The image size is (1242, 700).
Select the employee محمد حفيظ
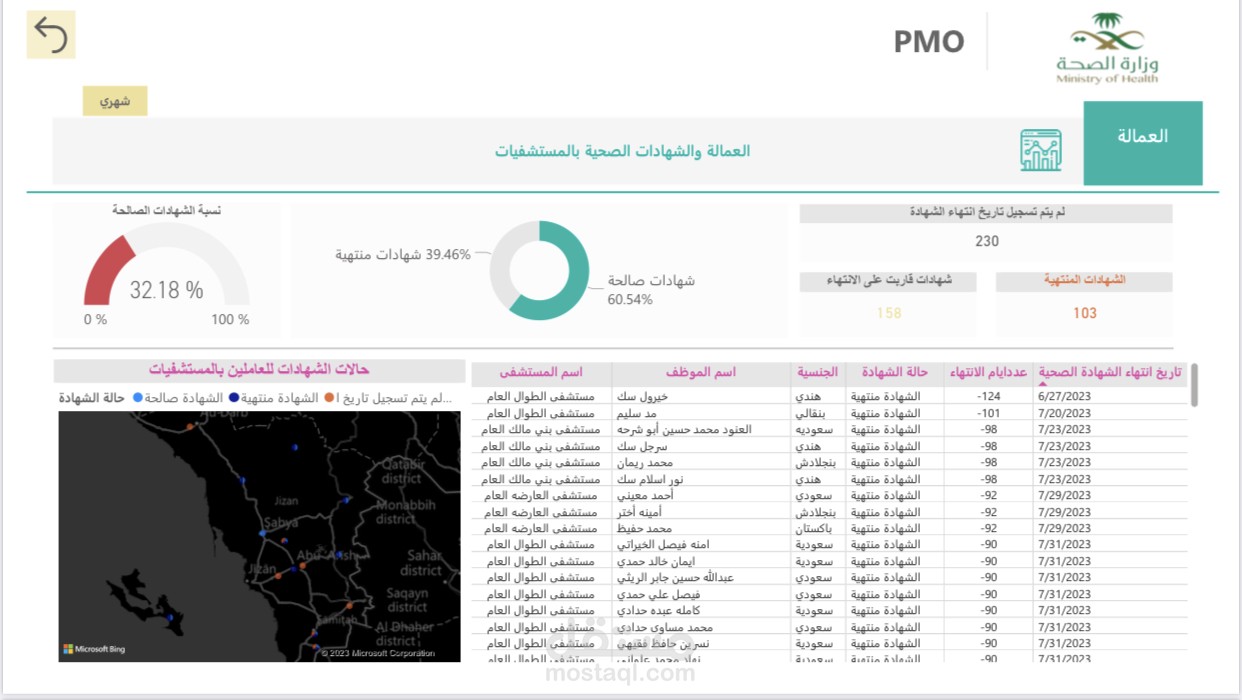pos(644,528)
